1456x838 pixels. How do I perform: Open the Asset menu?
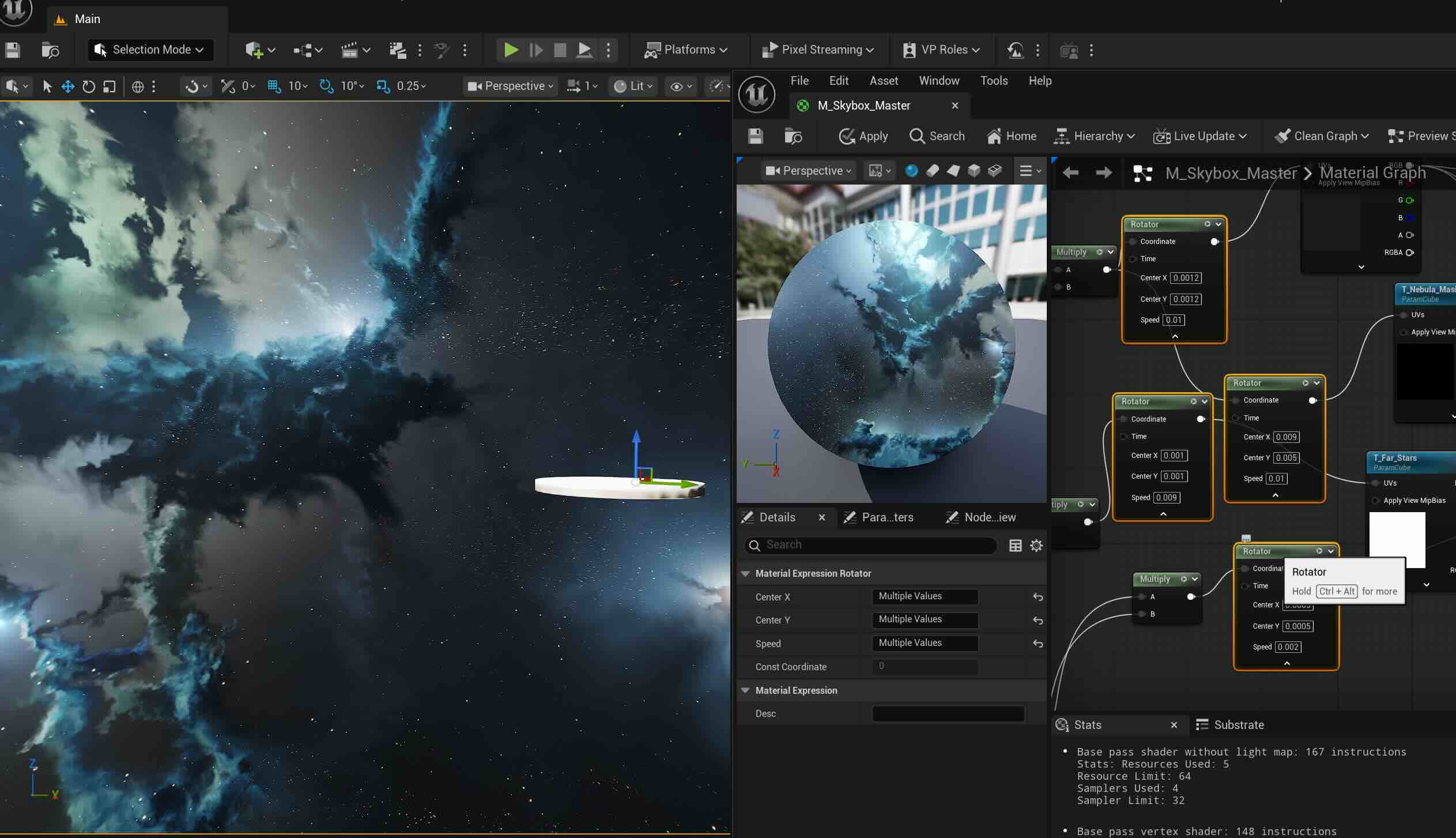(884, 81)
